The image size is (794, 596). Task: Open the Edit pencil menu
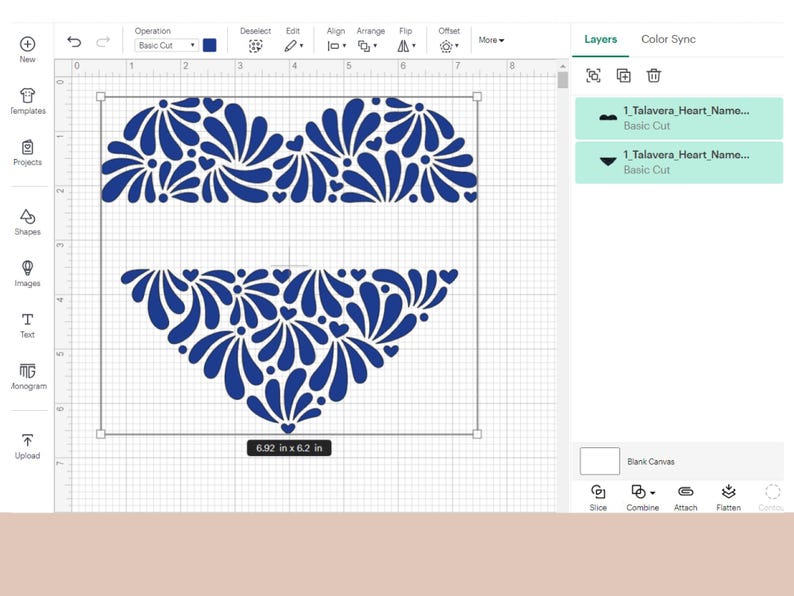(x=293, y=46)
